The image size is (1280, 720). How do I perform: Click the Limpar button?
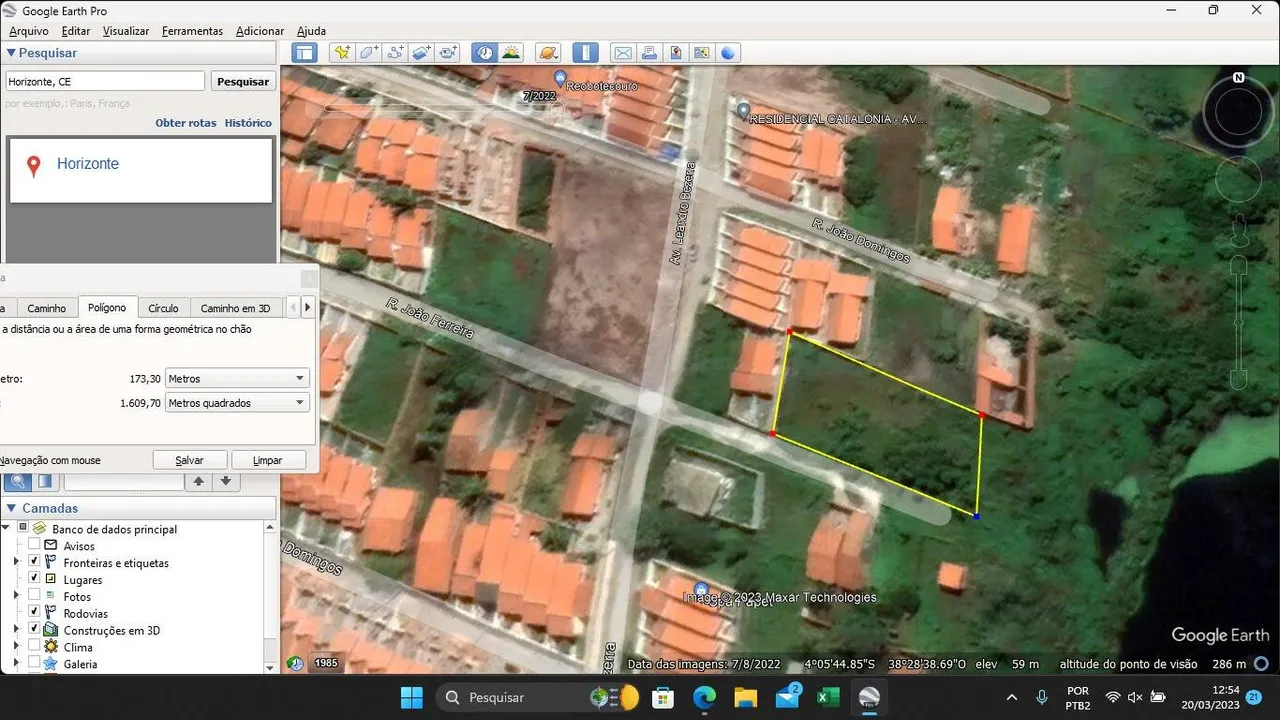coord(268,460)
